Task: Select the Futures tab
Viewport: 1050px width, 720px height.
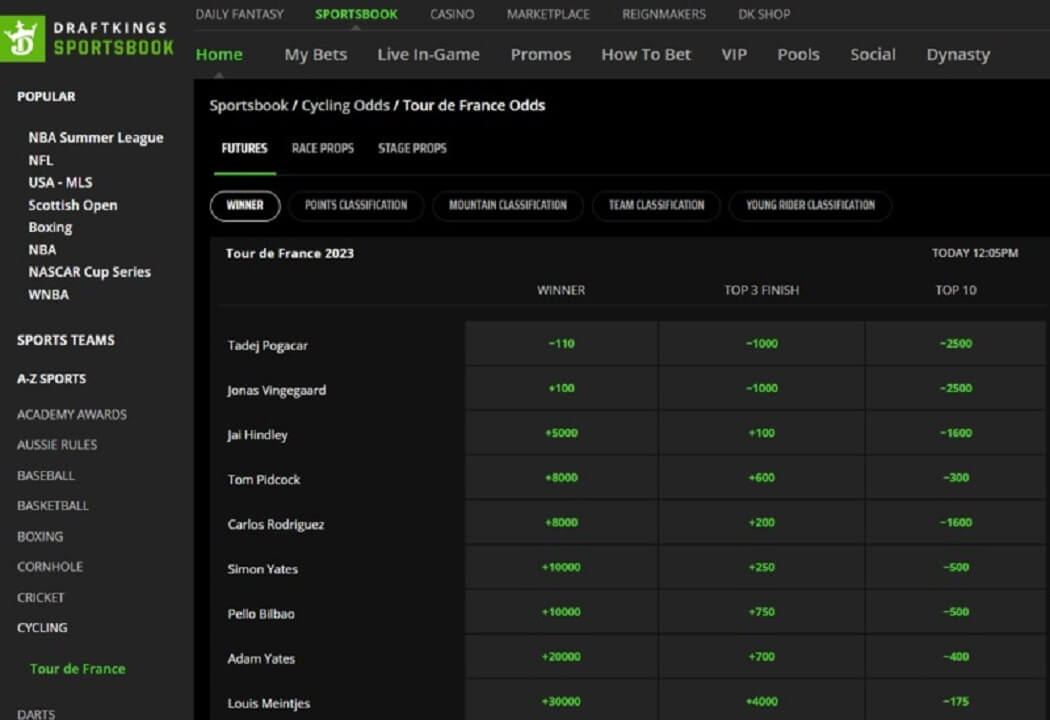Action: (244, 148)
